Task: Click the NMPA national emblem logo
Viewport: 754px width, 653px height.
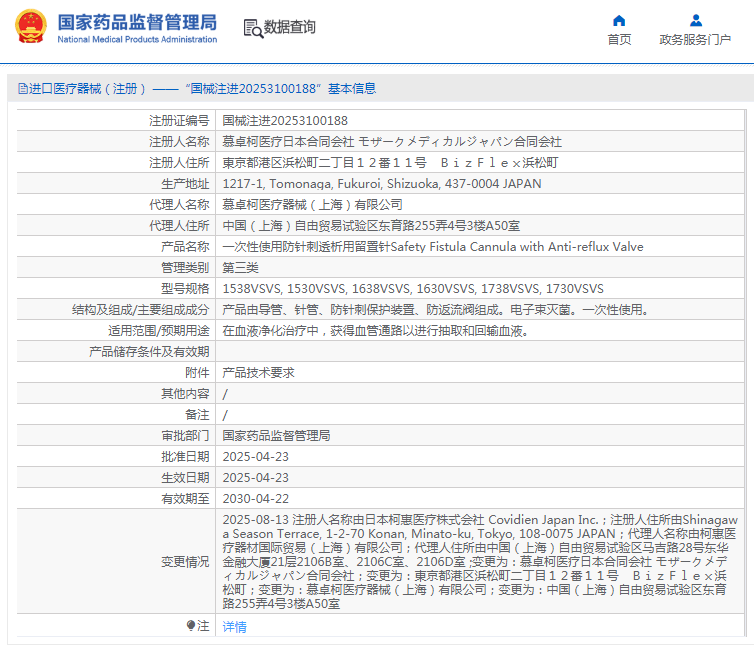Action: point(30,27)
